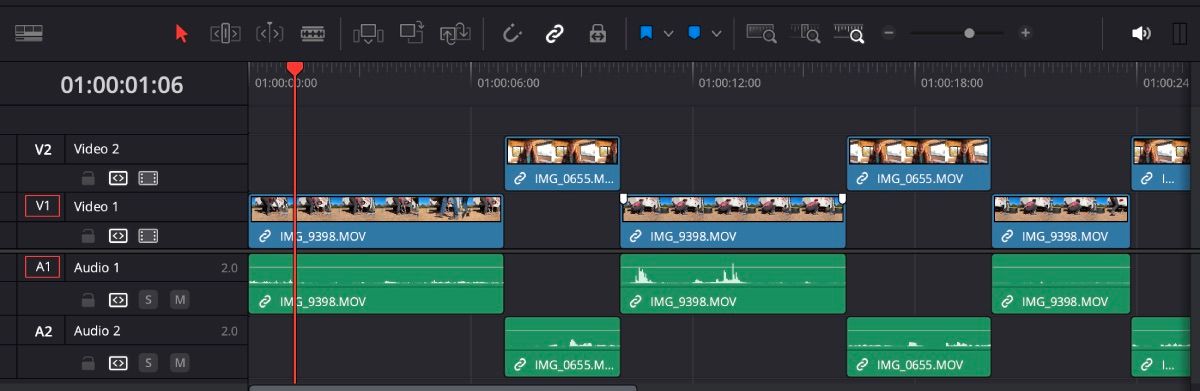1200x391 pixels.
Task: Open the Timeline View Options icon
Action: (x=30, y=33)
